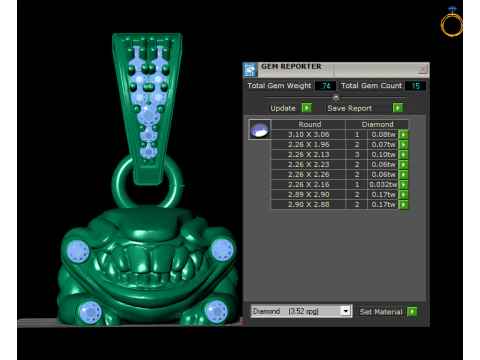Click green arrow on 2.26 X 2.26 row
The height and width of the screenshot is (360, 480).
click(x=403, y=174)
